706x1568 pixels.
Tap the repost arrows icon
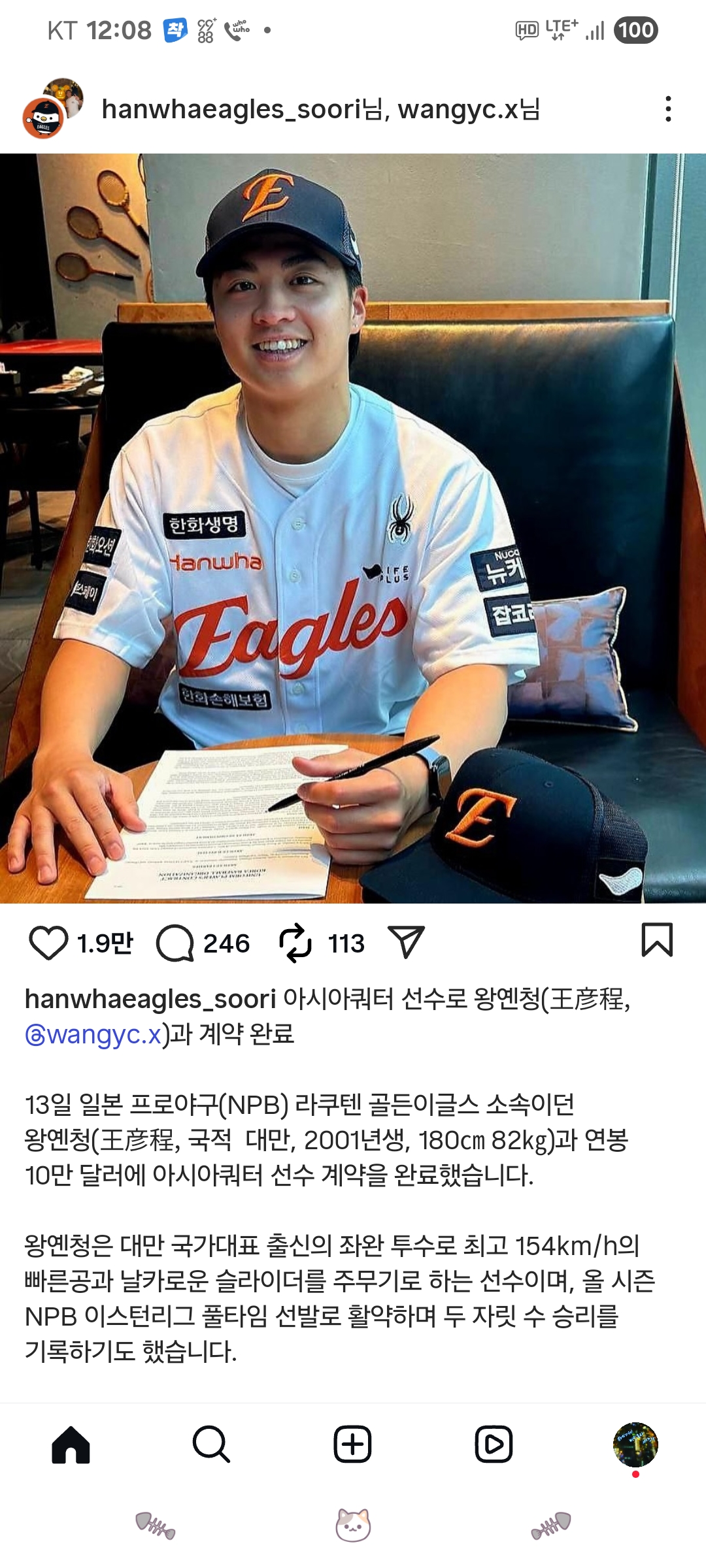point(295,943)
